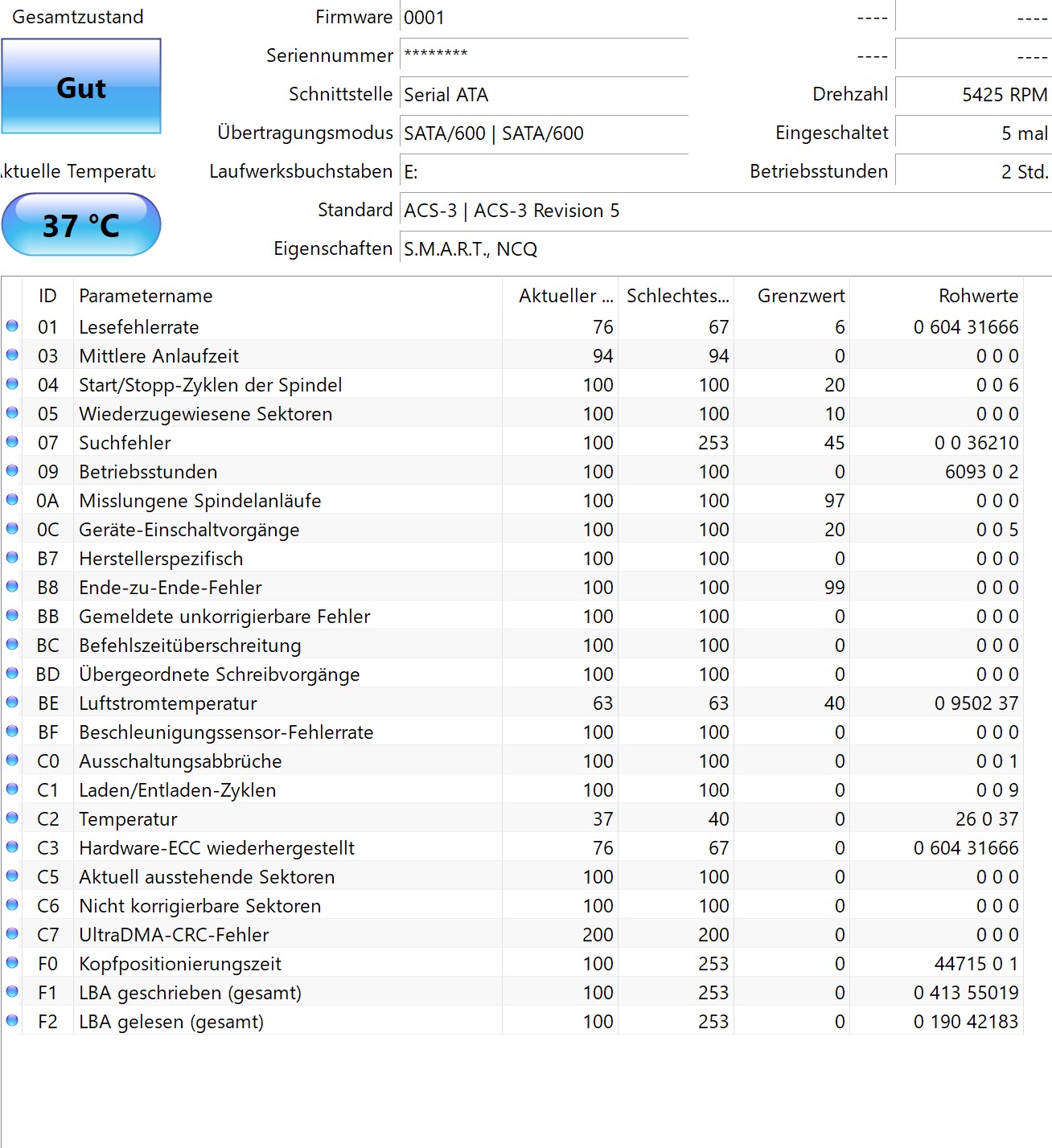Click status dot for Nicht korrigierbare Sektoren

tap(12, 904)
